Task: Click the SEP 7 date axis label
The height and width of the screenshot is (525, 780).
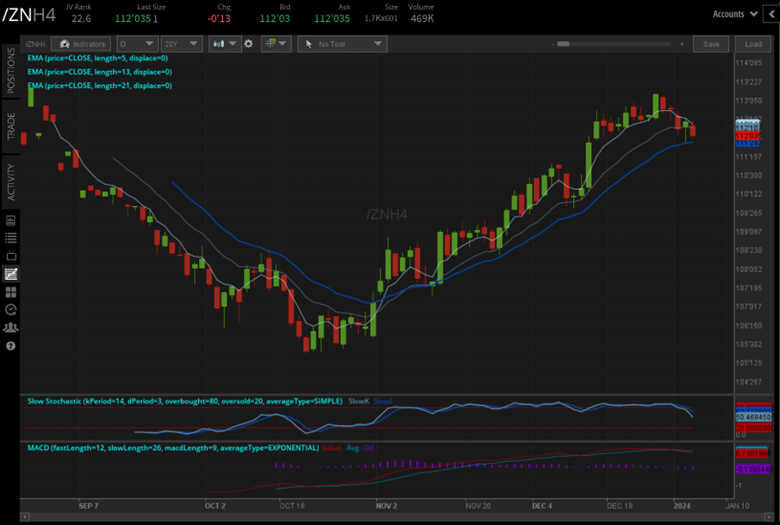Action: click(89, 506)
